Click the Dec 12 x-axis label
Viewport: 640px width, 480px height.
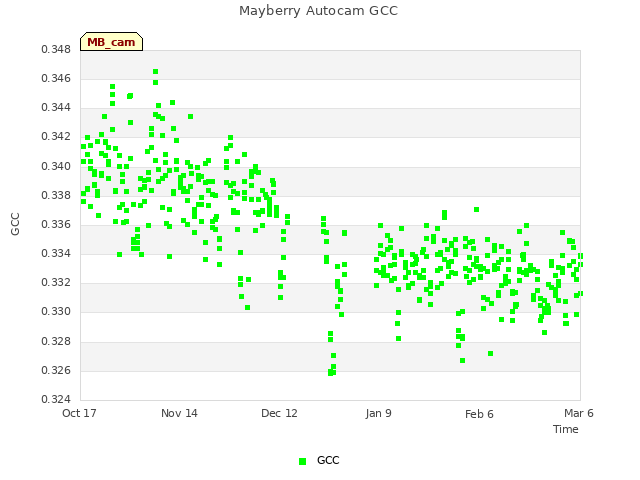[279, 413]
